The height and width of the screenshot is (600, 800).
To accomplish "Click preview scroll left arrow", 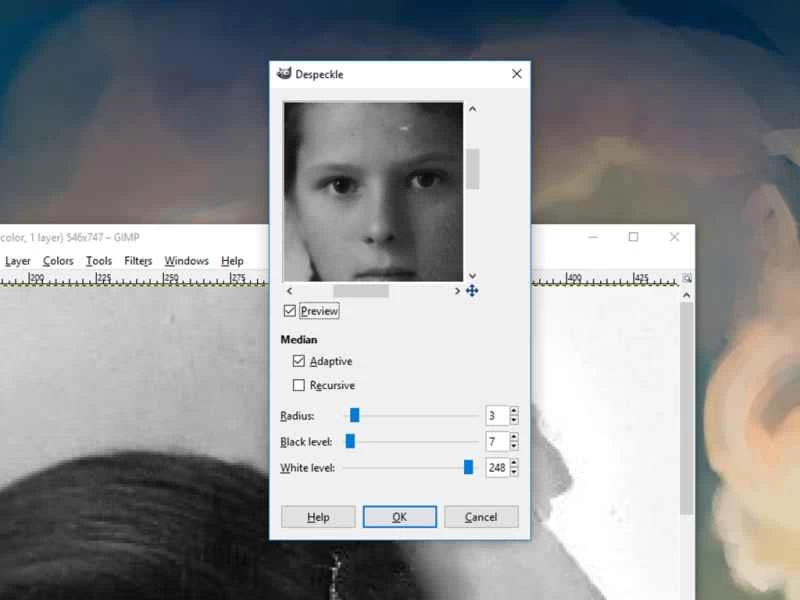I will click(x=290, y=291).
